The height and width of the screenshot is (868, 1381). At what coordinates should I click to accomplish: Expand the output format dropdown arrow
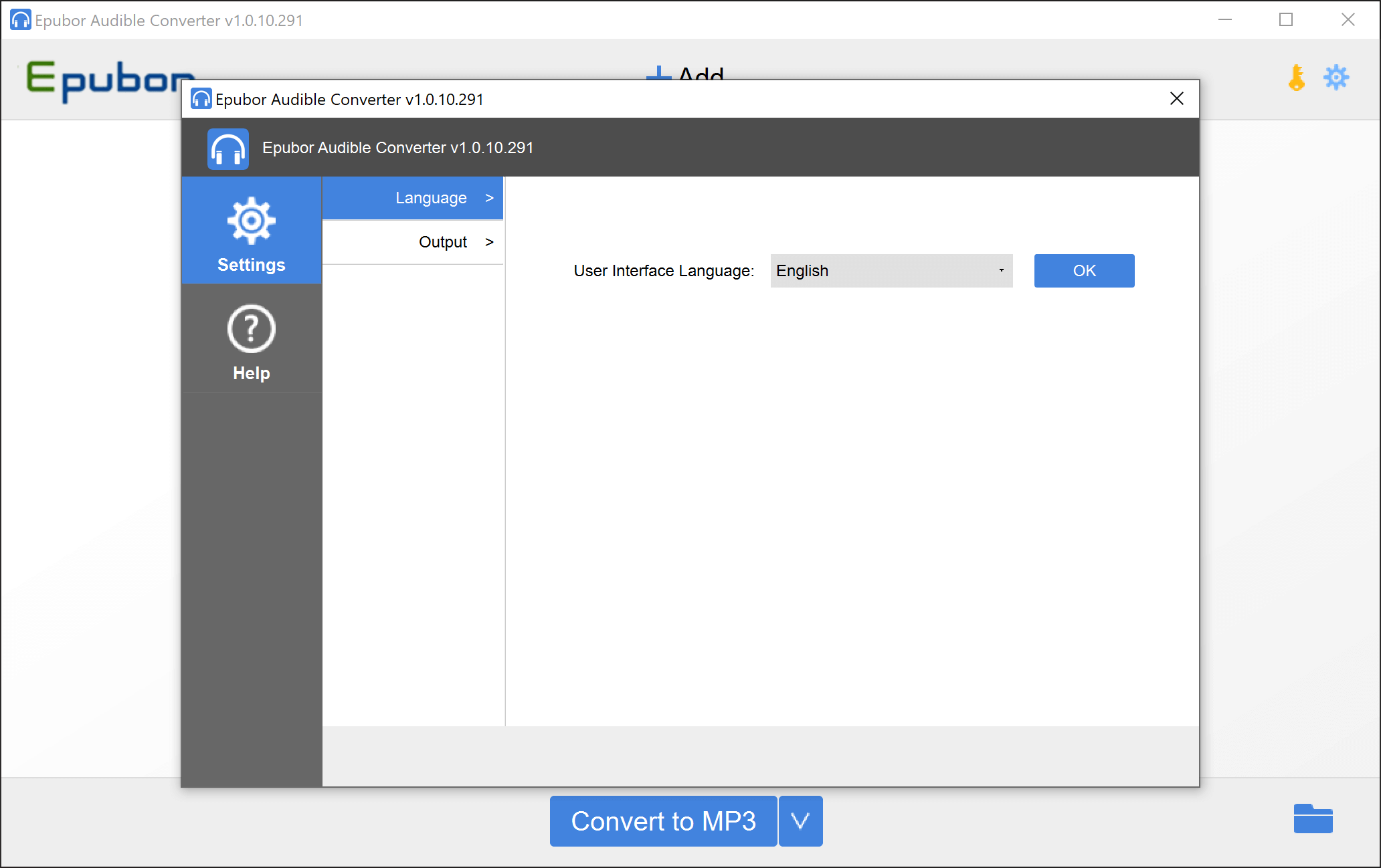pyautogui.click(x=801, y=821)
